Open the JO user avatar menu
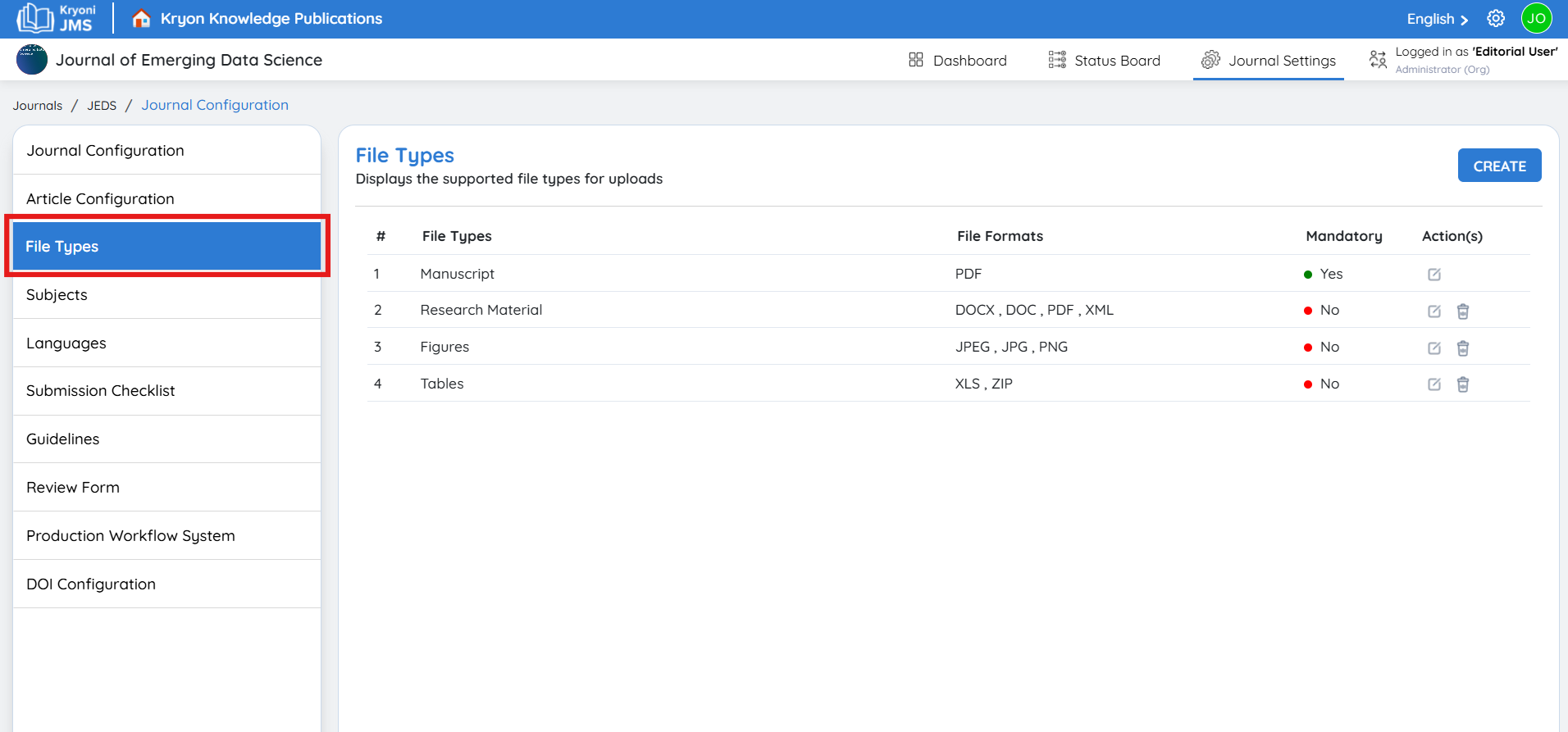1568x732 pixels. 1536,19
